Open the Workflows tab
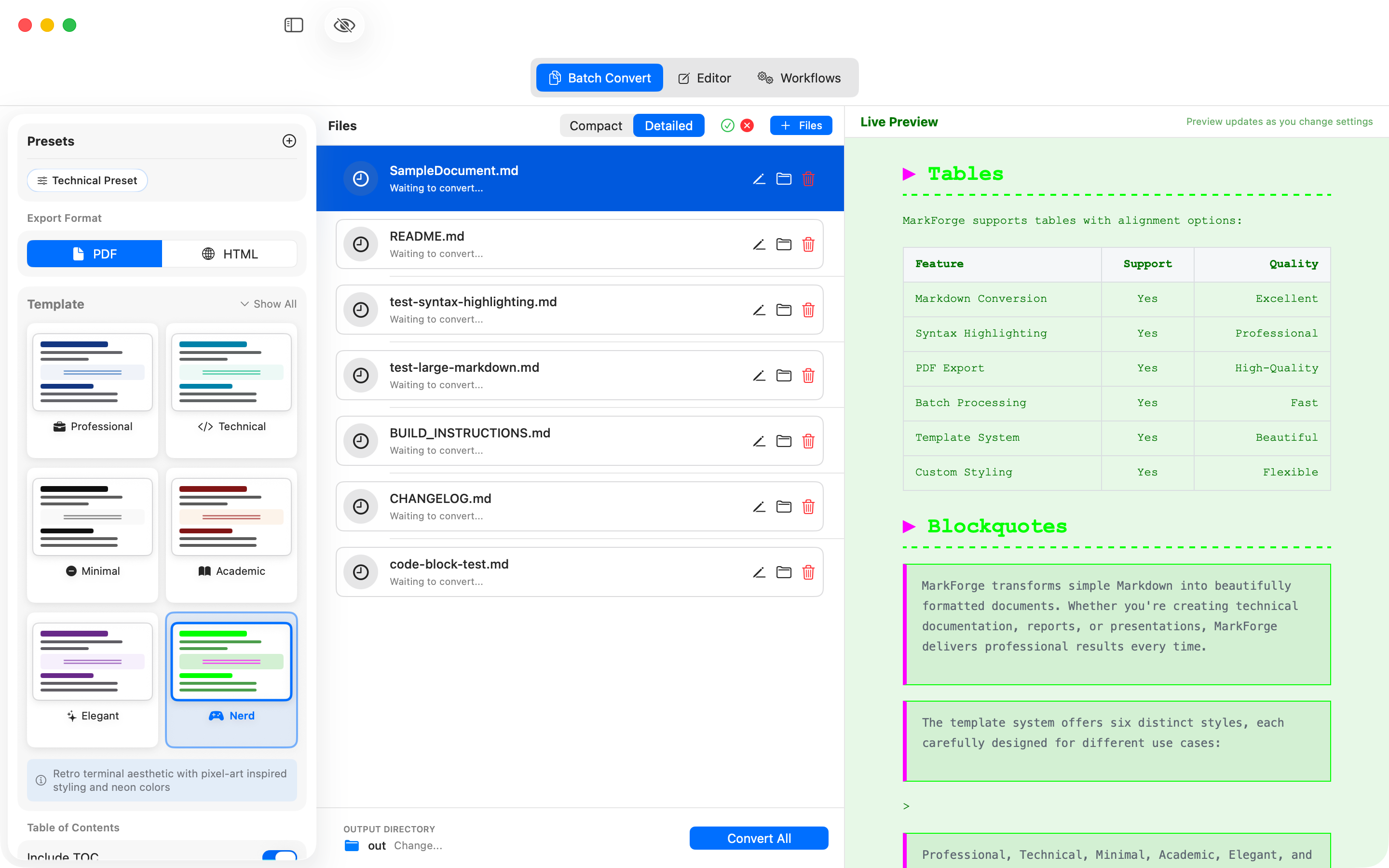 (x=799, y=78)
